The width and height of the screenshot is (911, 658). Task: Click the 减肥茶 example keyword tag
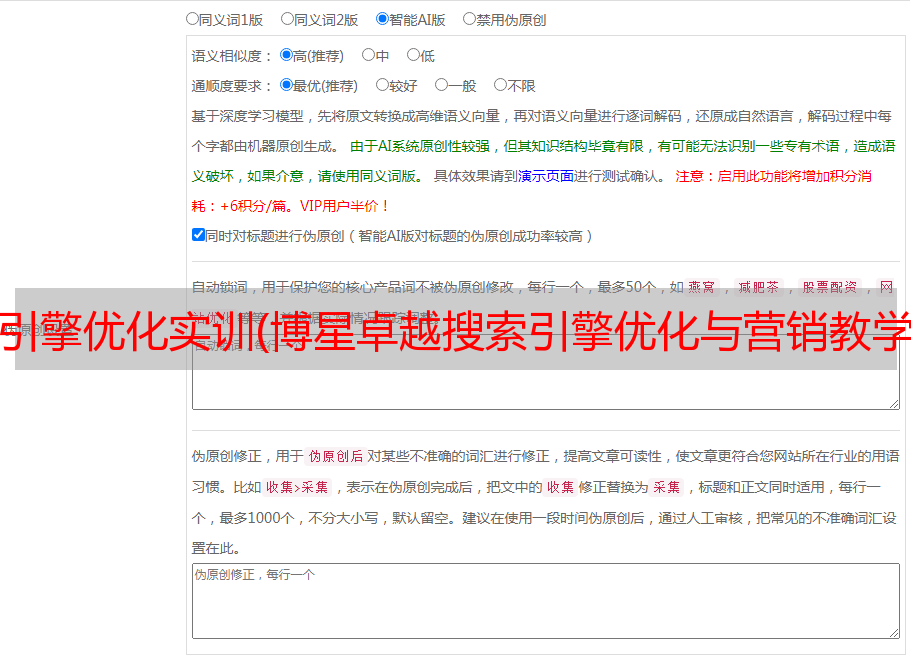759,287
